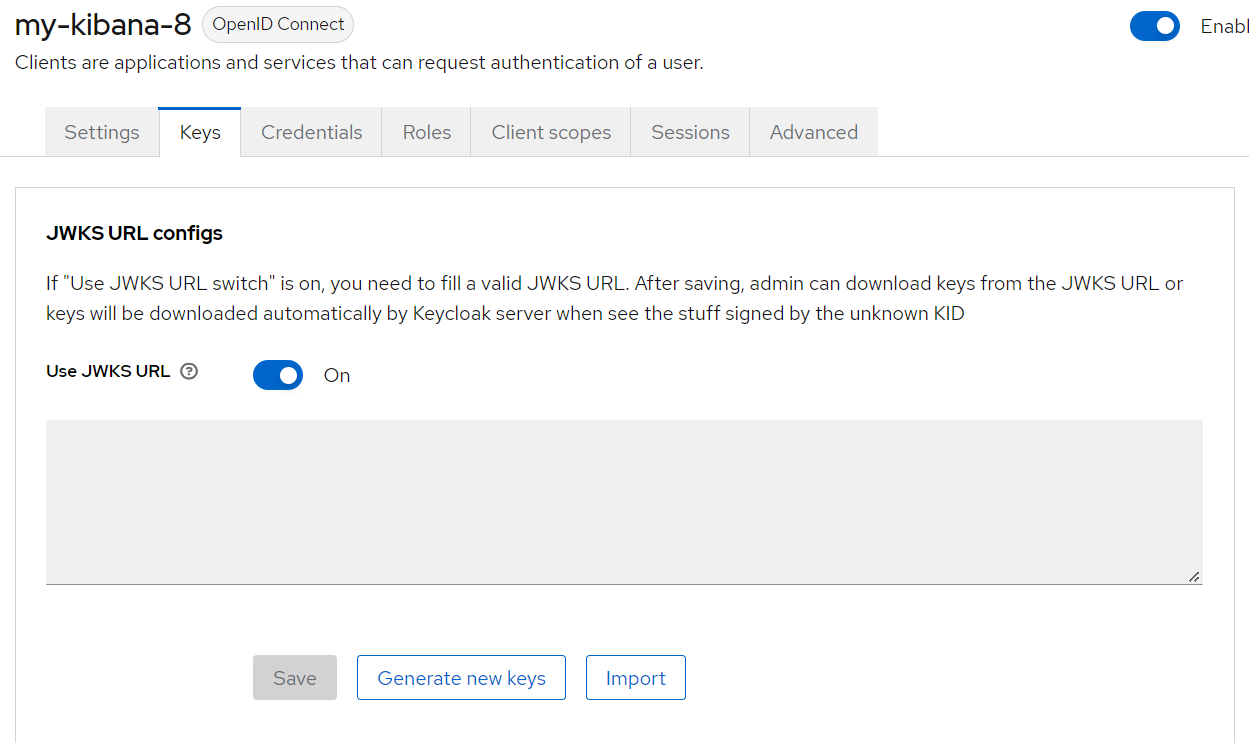Image resolution: width=1249 pixels, height=743 pixels.
Task: Click the "Use JWKS URL" field label
Action: [x=108, y=371]
